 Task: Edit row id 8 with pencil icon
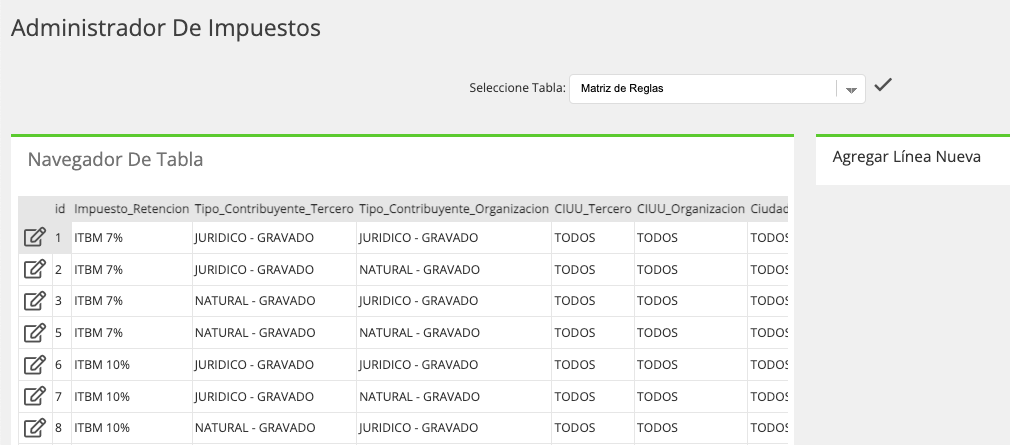[x=35, y=428]
